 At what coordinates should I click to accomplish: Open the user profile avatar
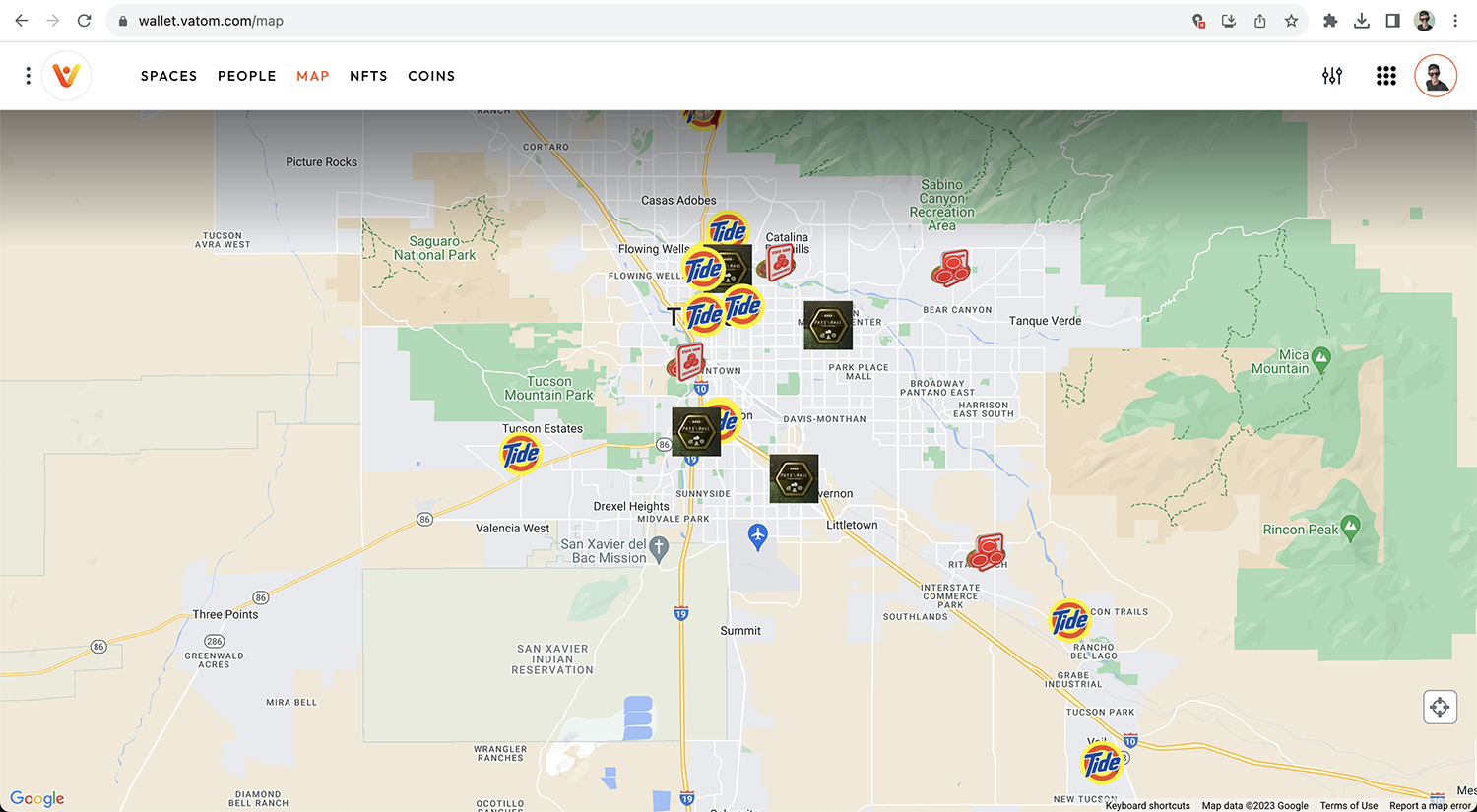[x=1436, y=76]
